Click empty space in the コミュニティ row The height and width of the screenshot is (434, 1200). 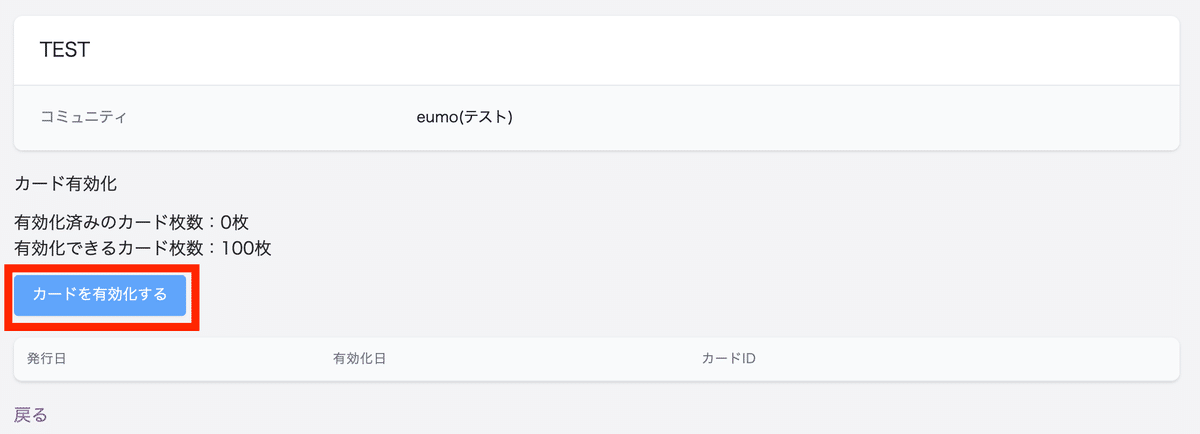pos(850,117)
